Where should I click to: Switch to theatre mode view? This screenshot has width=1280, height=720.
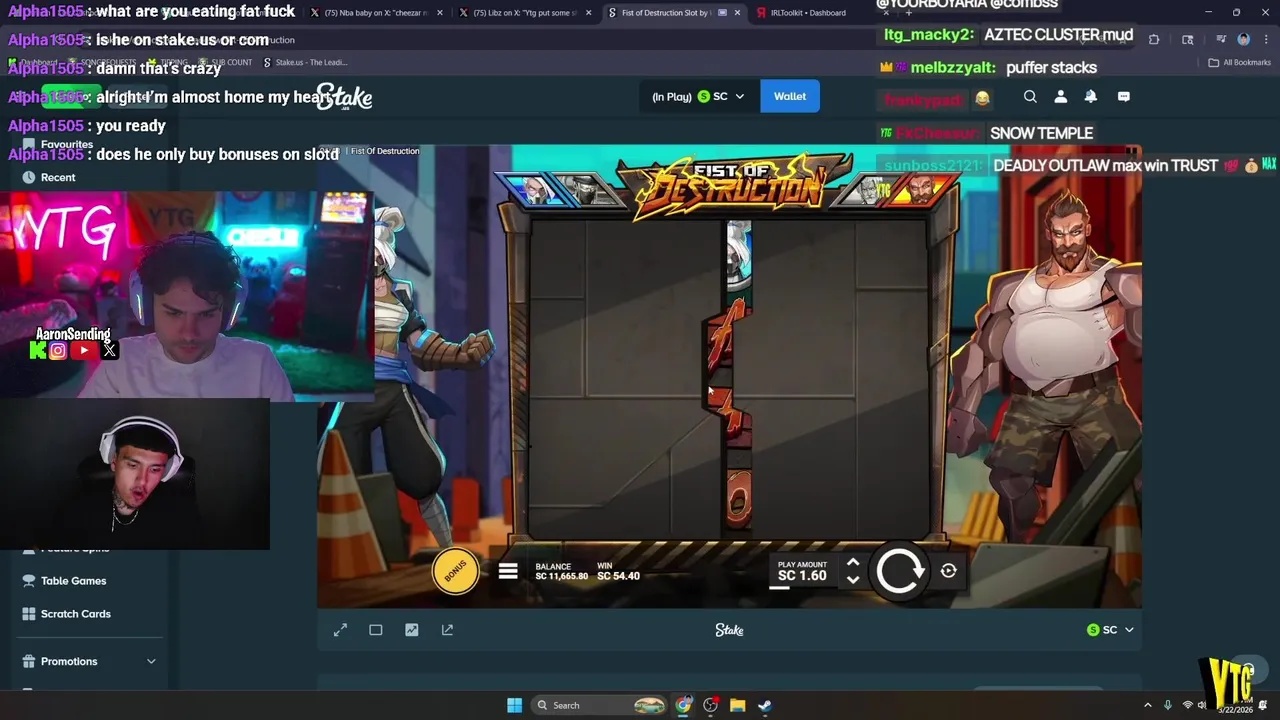376,630
